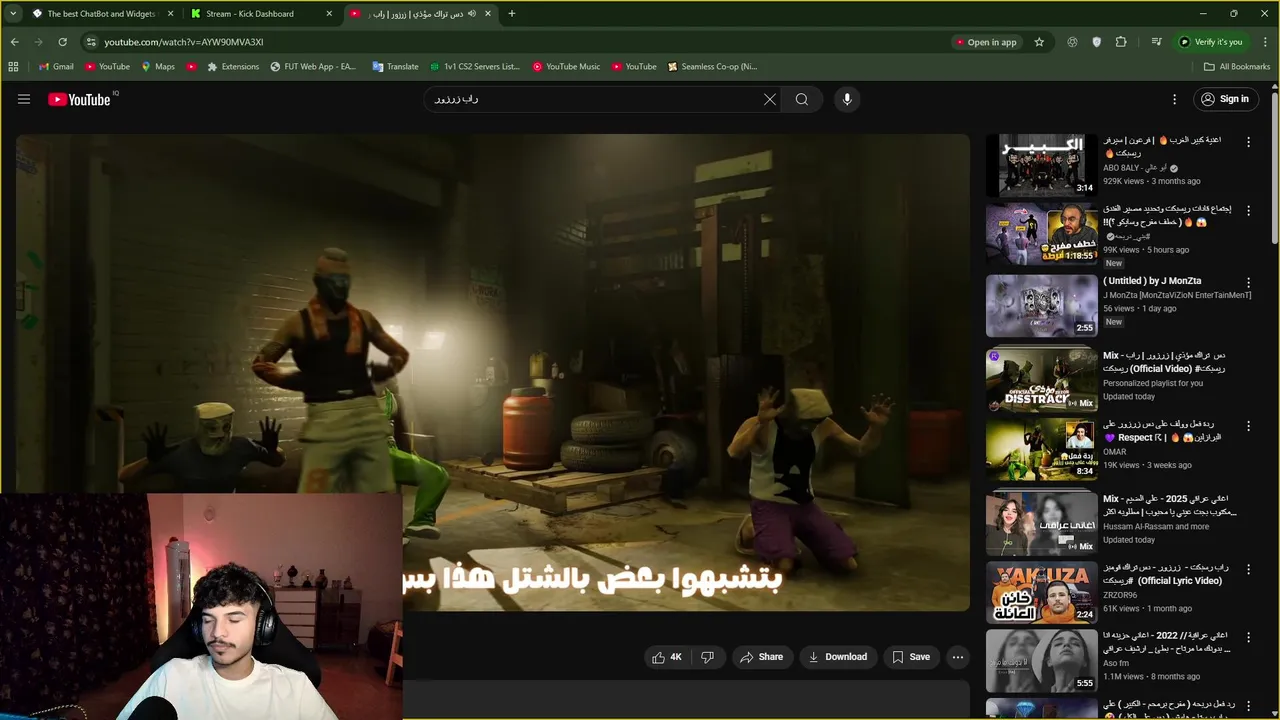Switch to The best ChatBot and Widgets tab
Image resolution: width=1280 pixels, height=720 pixels.
101,14
